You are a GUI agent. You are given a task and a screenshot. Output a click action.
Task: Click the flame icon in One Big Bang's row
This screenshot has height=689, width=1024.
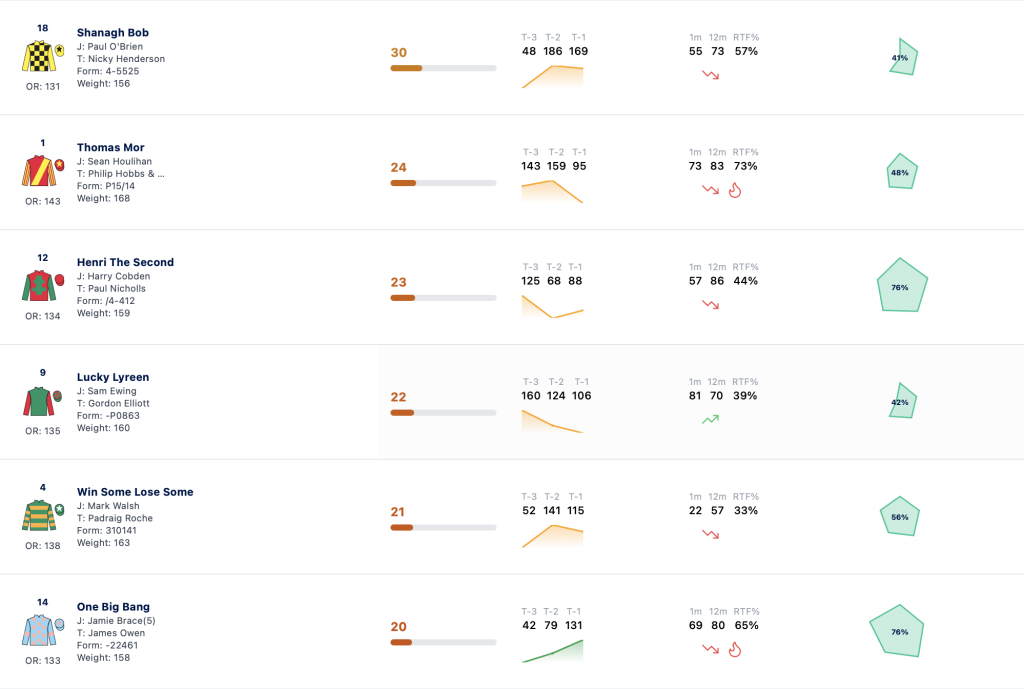(x=735, y=649)
